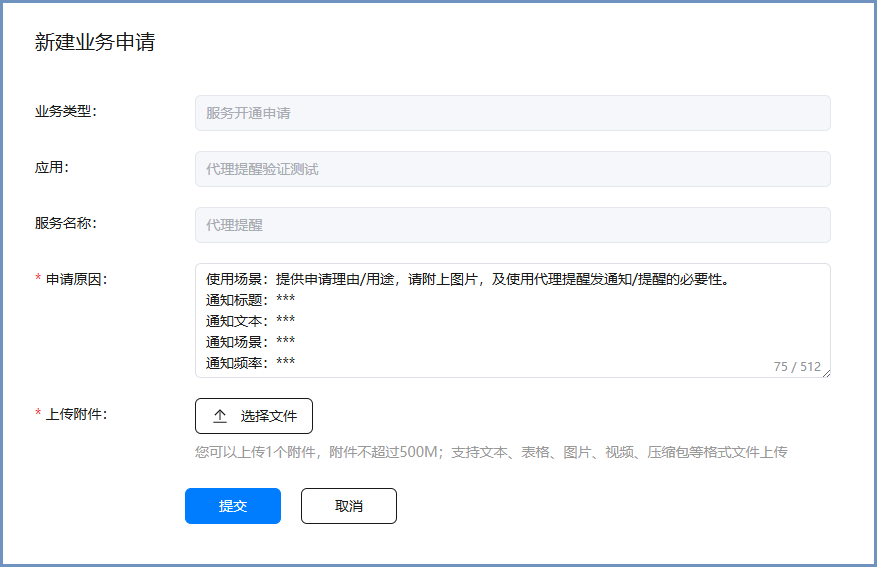The width and height of the screenshot is (877, 567).
Task: Place cursor on the 通知频率 line
Action: point(250,363)
